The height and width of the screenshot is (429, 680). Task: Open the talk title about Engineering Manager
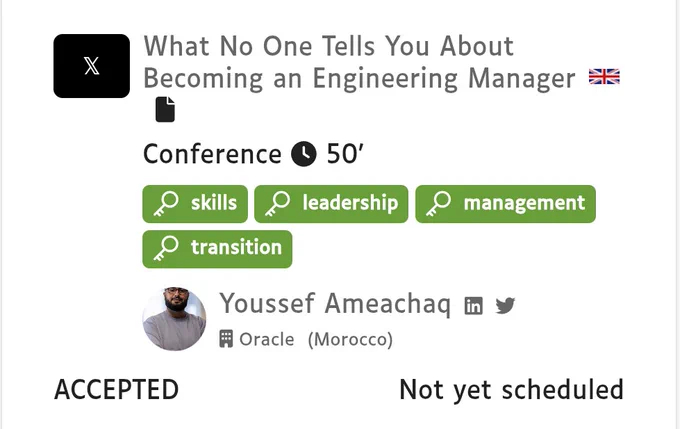click(x=359, y=62)
